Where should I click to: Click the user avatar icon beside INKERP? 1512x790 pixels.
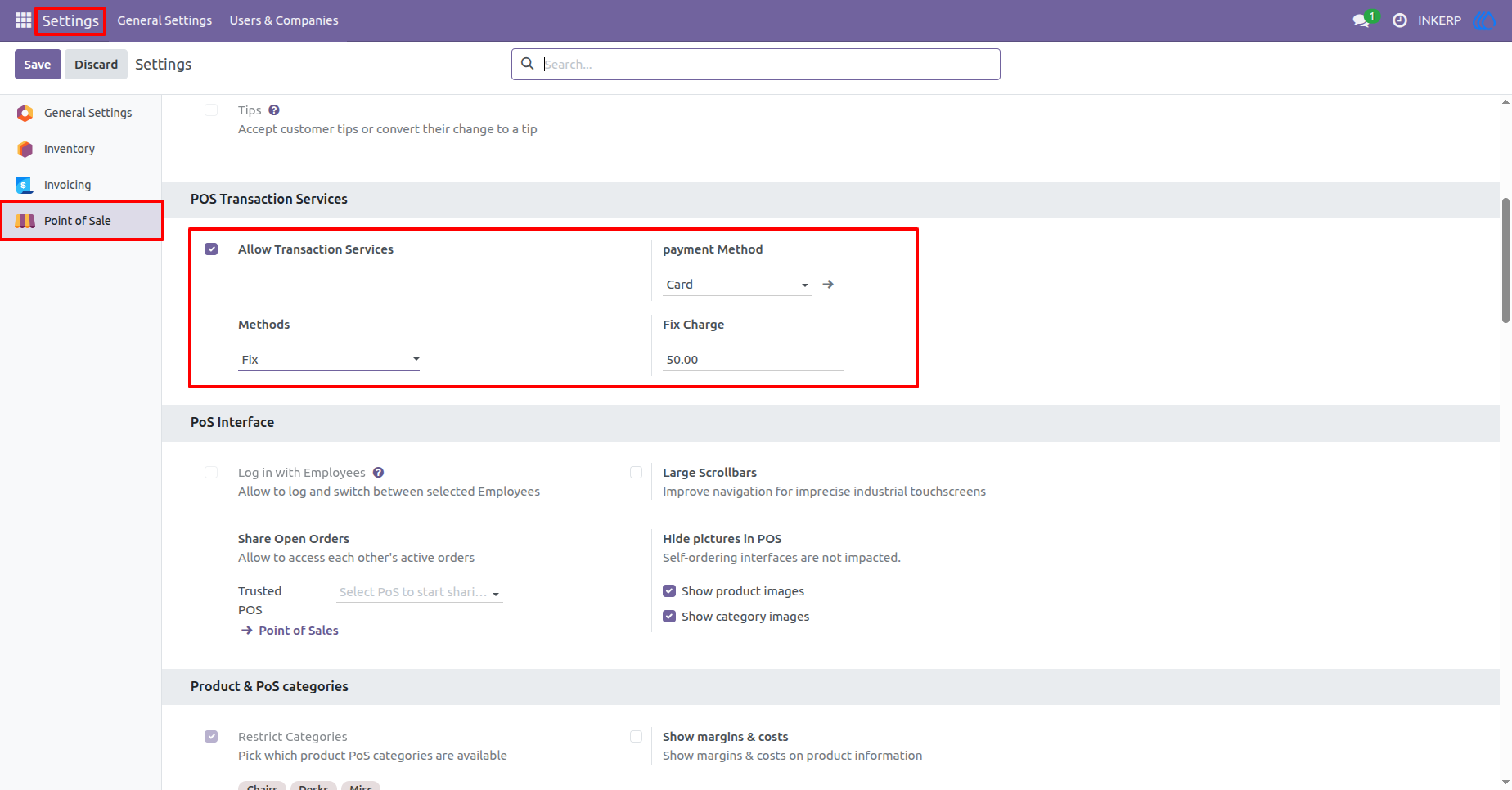click(1483, 20)
